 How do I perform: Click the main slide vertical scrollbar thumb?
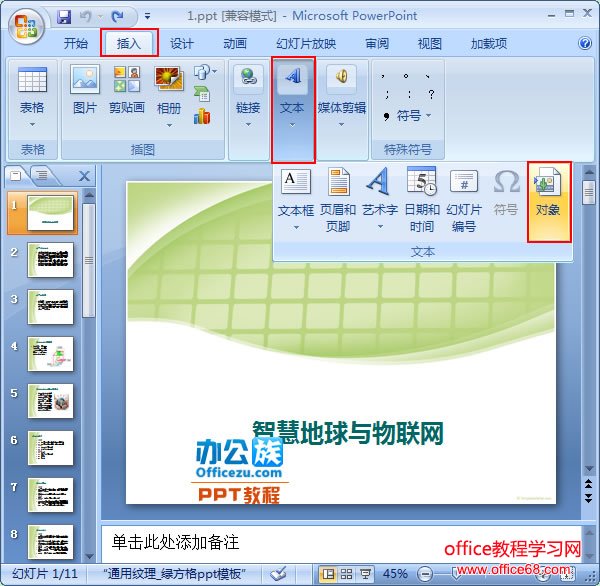coord(589,193)
